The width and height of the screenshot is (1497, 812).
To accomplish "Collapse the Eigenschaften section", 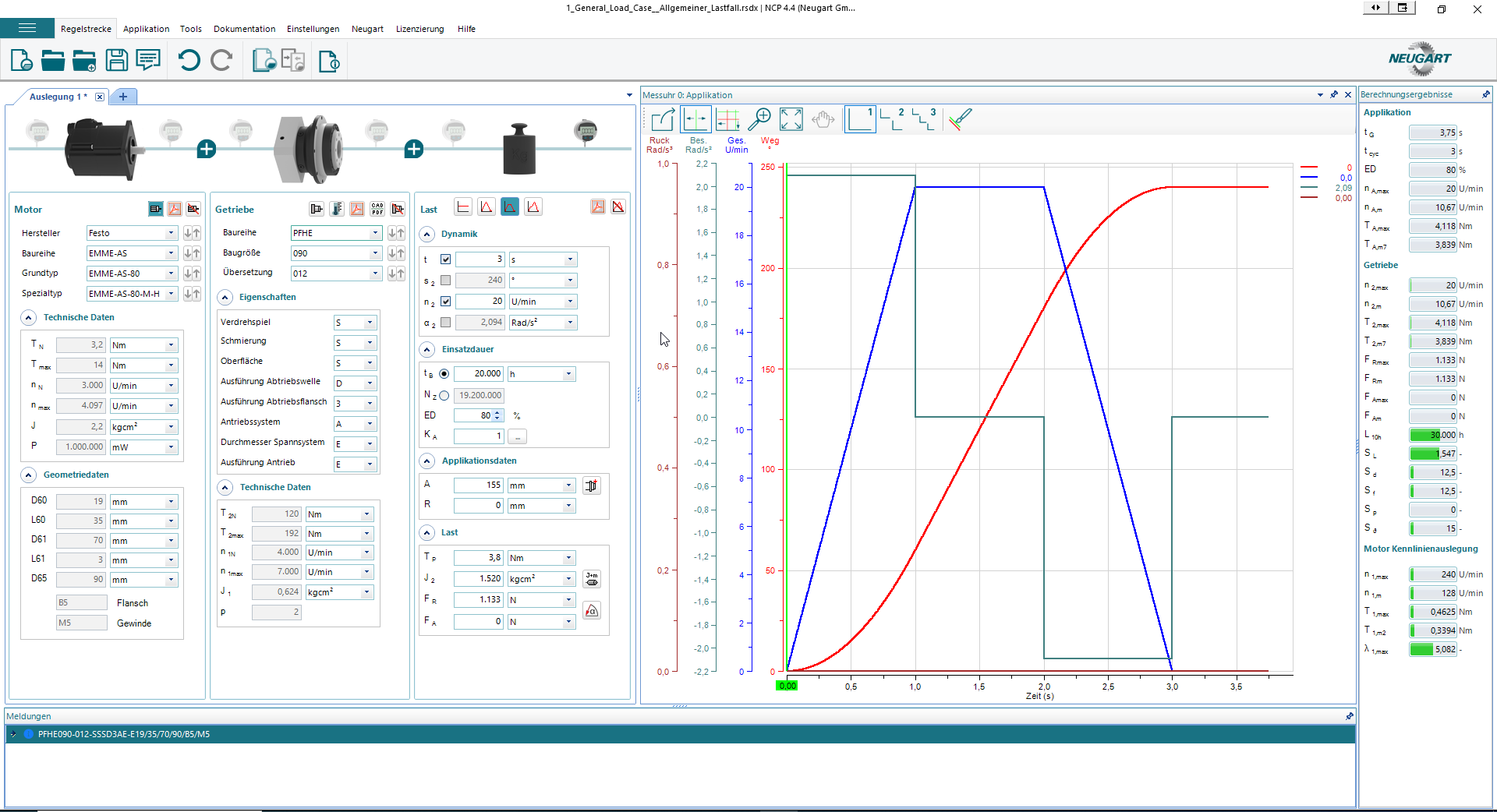I will (x=225, y=298).
